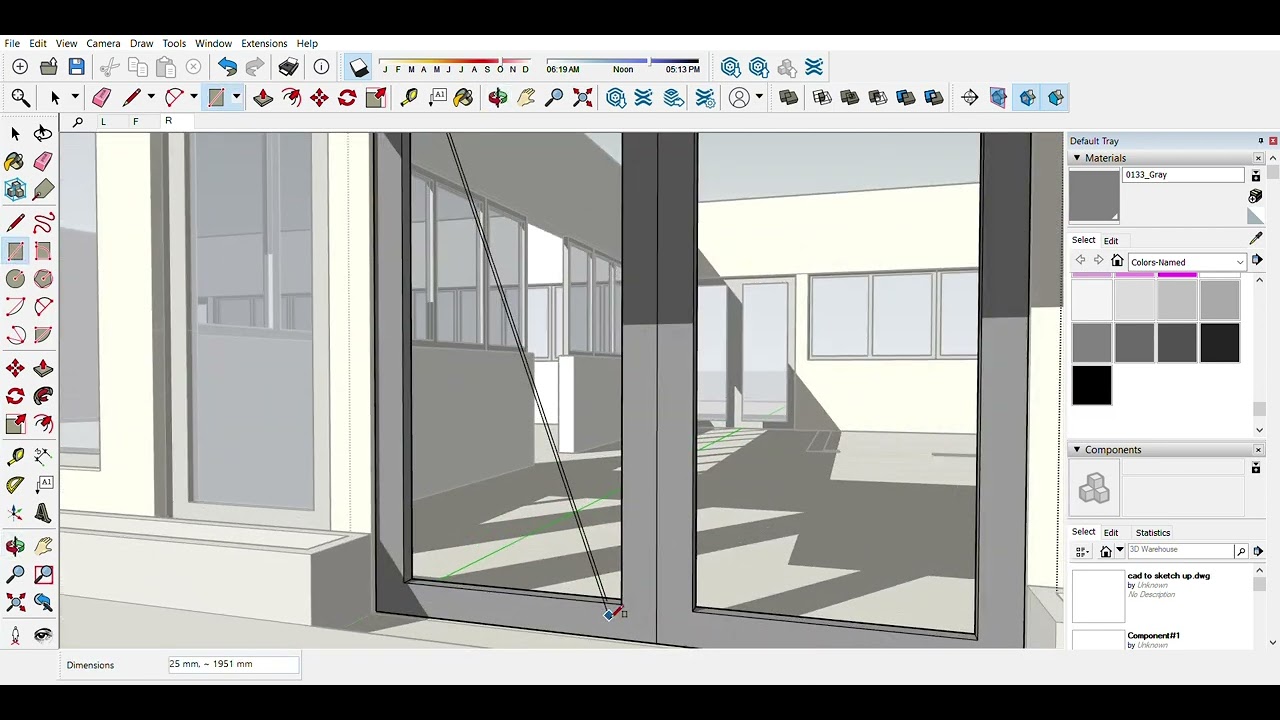Image resolution: width=1280 pixels, height=720 pixels.
Task: Open Model Info icon
Action: pyautogui.click(x=321, y=67)
